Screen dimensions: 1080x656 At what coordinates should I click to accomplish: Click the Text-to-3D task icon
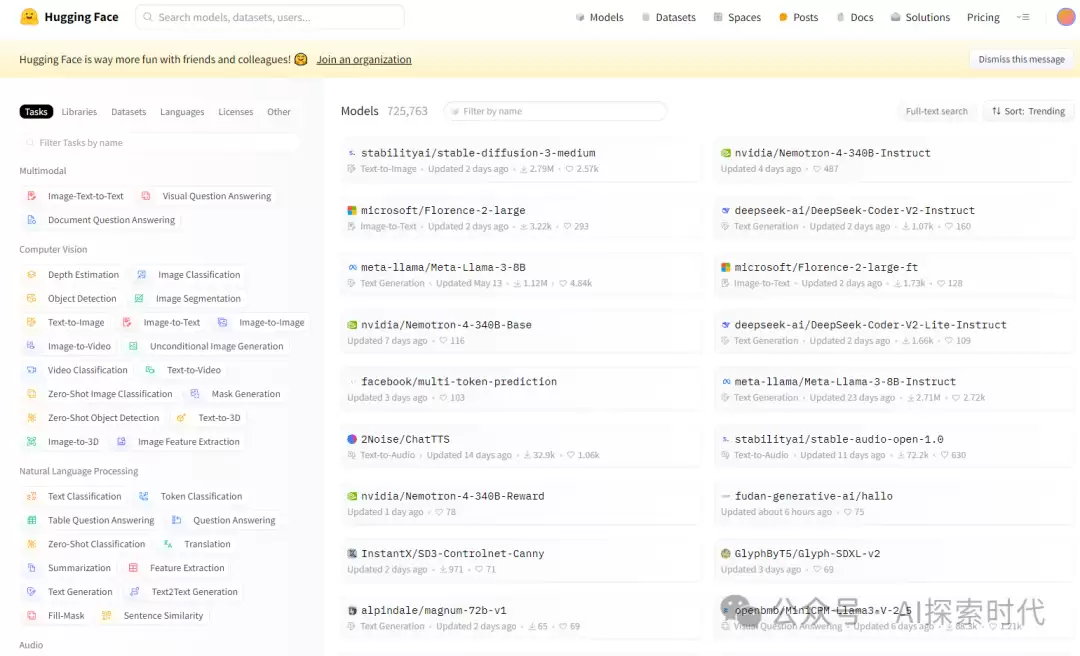point(181,418)
